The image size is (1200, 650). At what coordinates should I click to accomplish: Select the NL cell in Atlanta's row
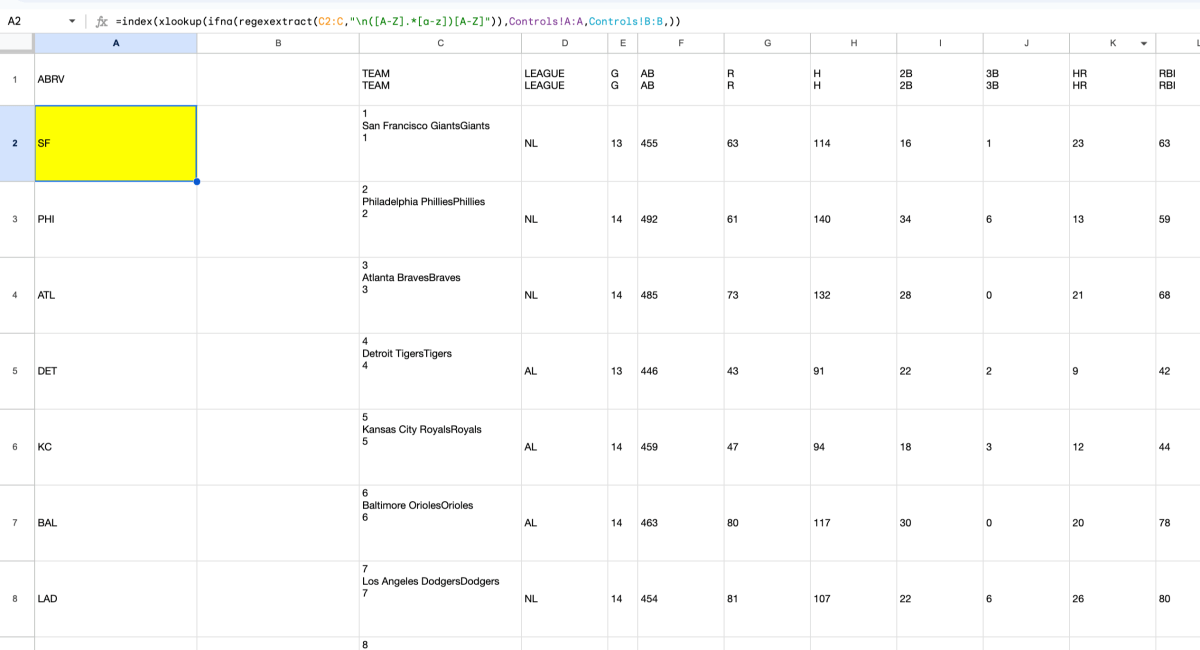[x=565, y=295]
